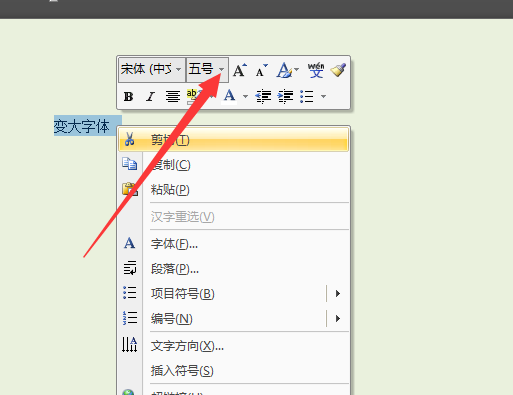
Task: Expand the 编号(N) submenu arrow
Action: 338,319
